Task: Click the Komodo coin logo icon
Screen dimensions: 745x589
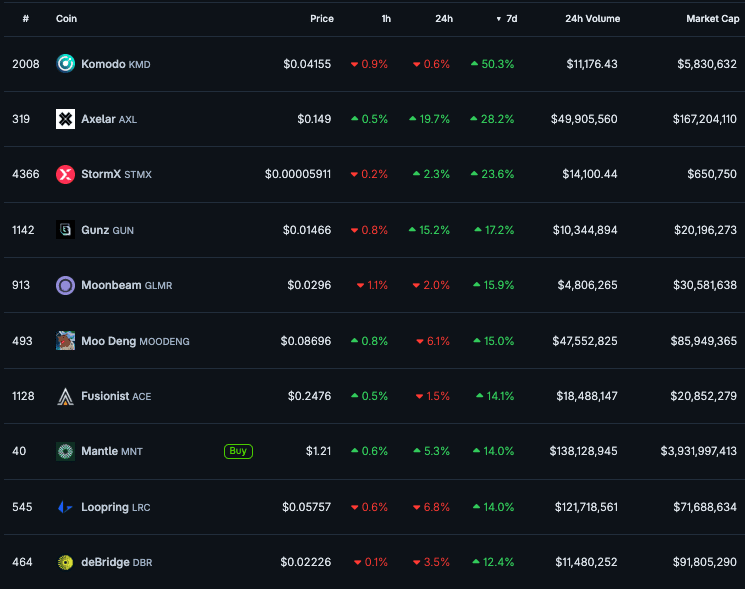Action: point(65,64)
